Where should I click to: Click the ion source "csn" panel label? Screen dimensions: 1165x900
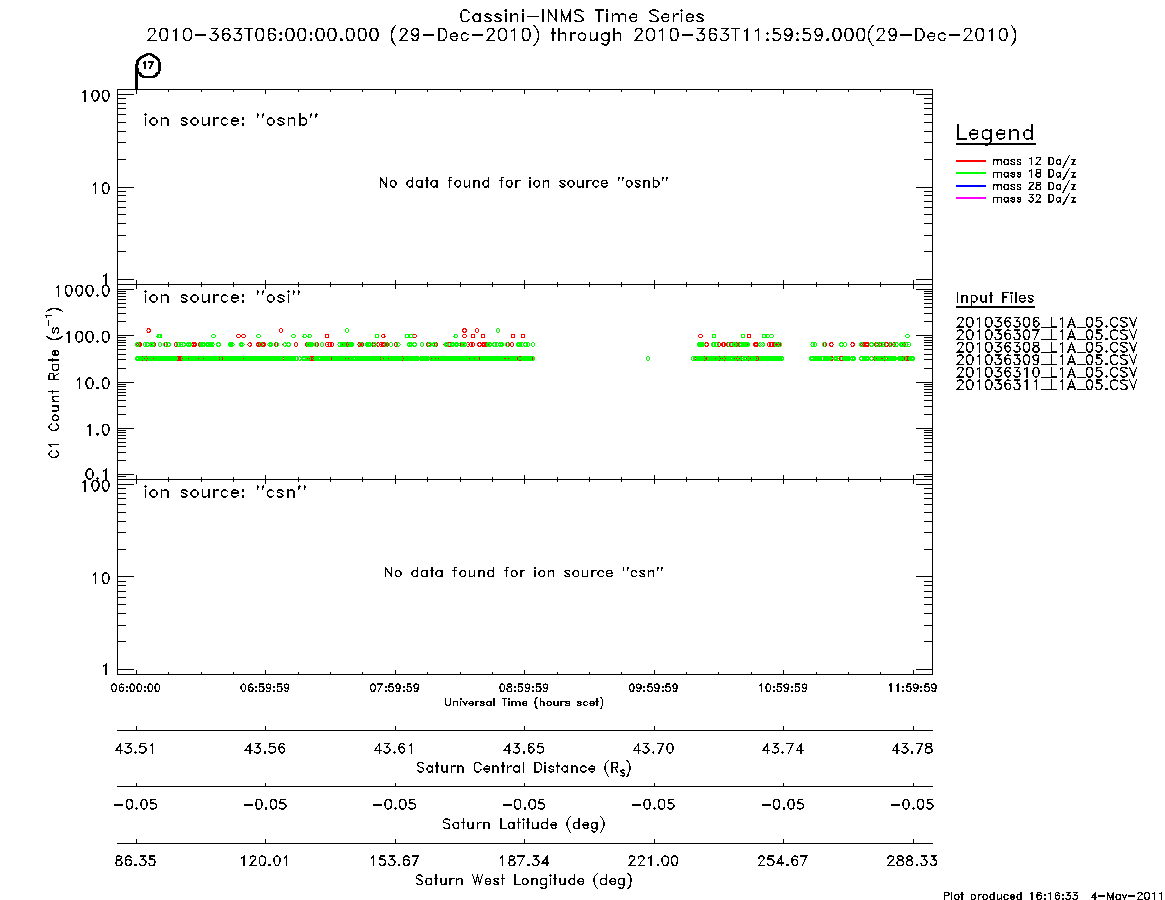coord(225,492)
